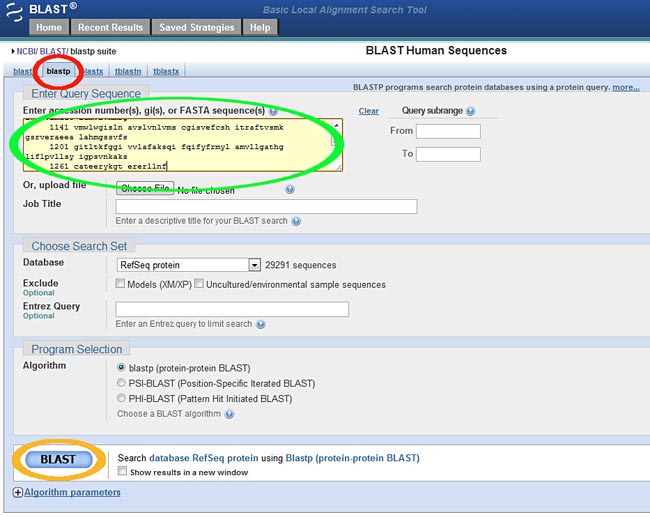The height and width of the screenshot is (517, 650).
Task: Open help icon for Entrez query
Action: (261, 324)
